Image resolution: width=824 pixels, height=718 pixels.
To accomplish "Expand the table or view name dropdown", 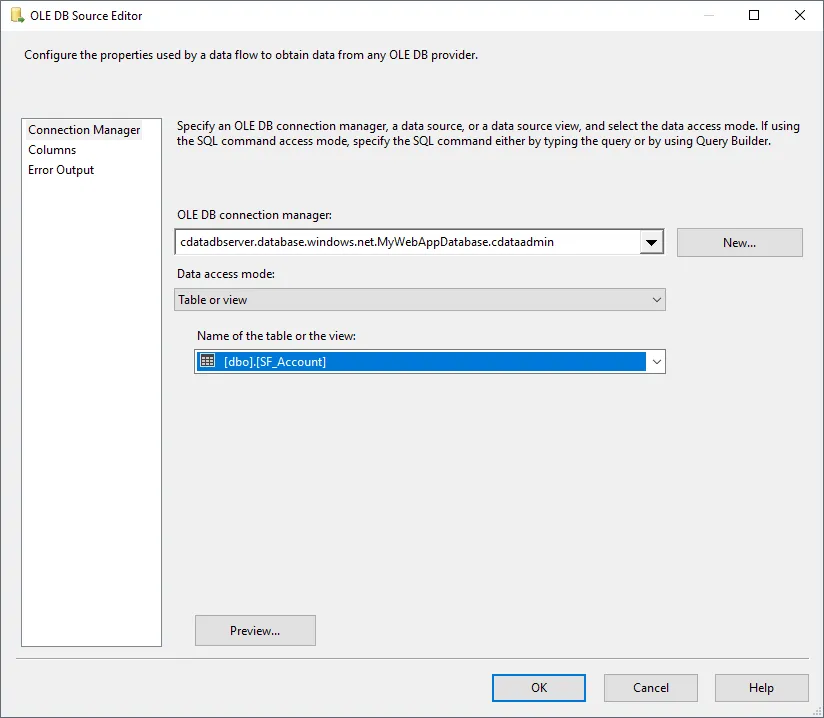I will (x=656, y=361).
